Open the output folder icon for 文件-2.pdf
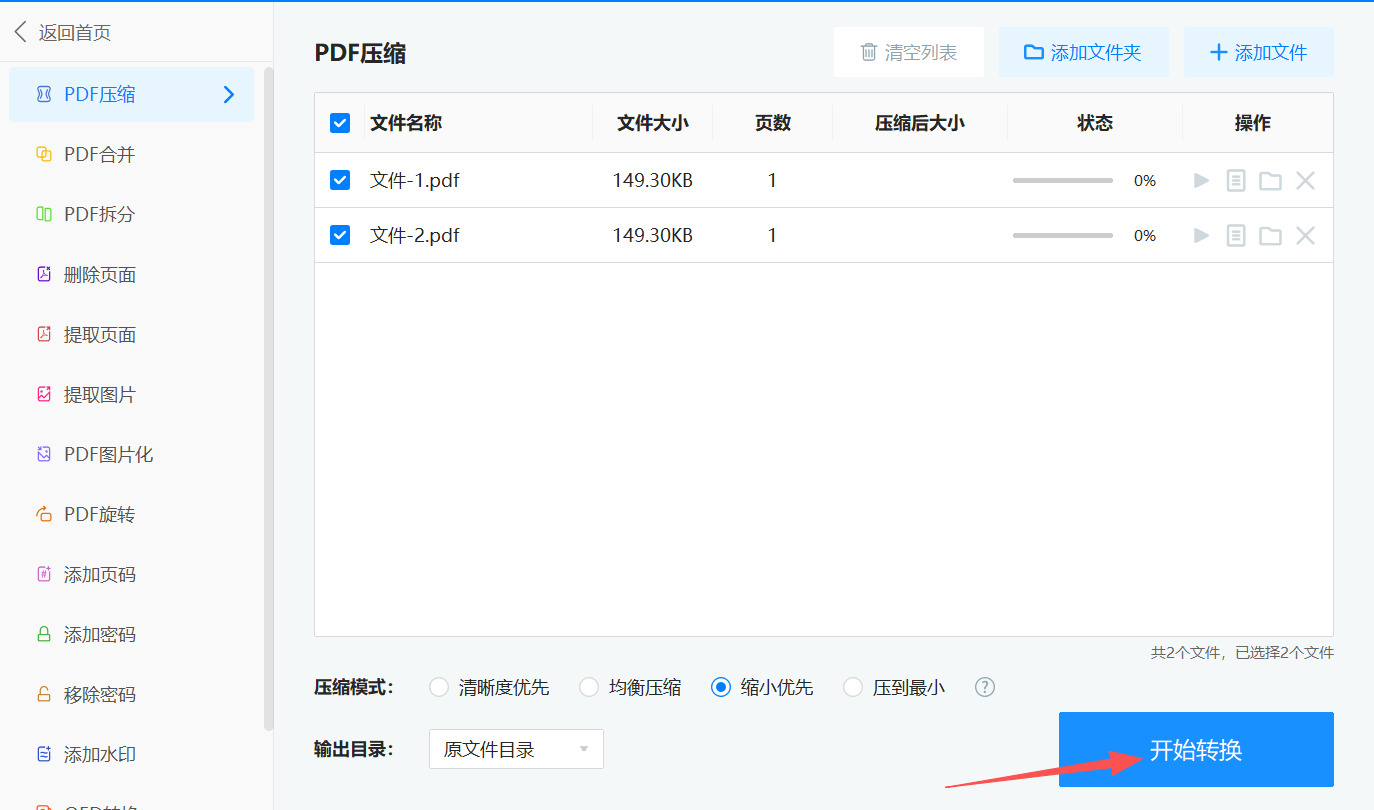This screenshot has height=810, width=1374. 1270,235
